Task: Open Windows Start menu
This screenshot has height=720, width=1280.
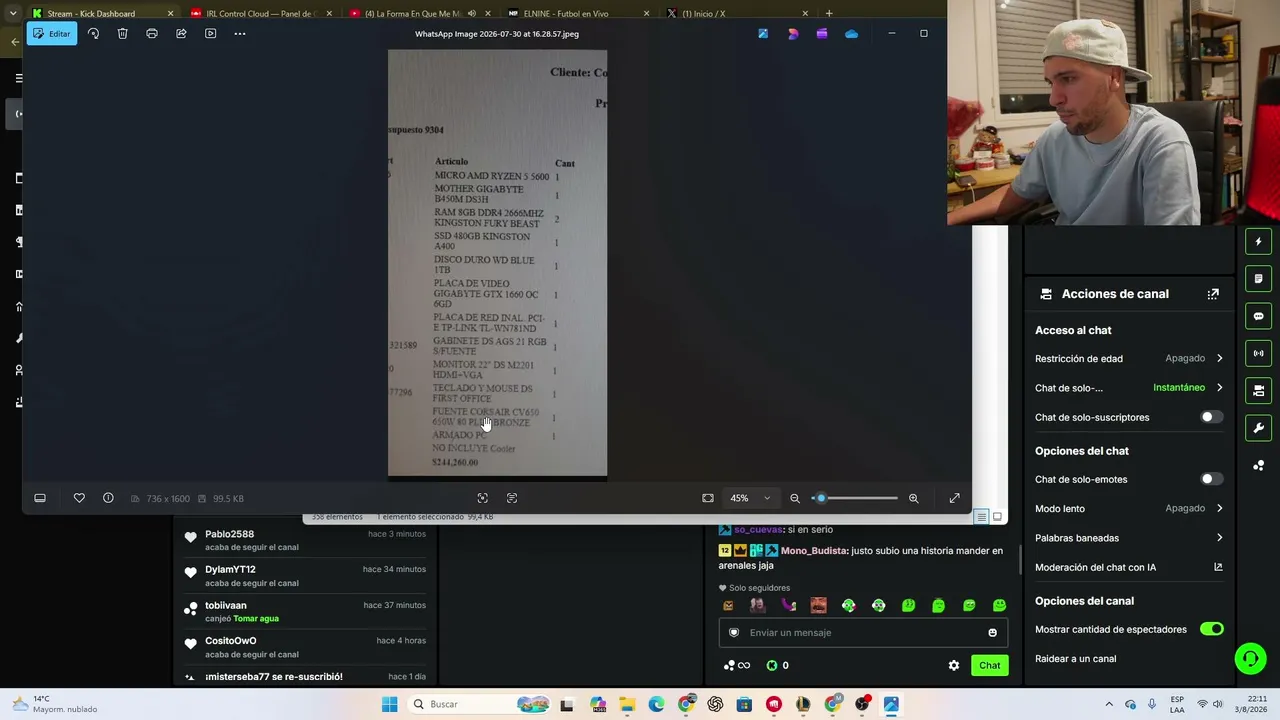Action: tap(389, 704)
